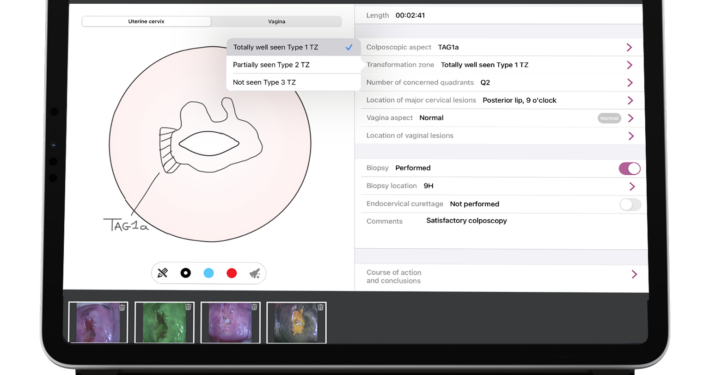Remove the third thumbnail via its trash icon

(254, 308)
